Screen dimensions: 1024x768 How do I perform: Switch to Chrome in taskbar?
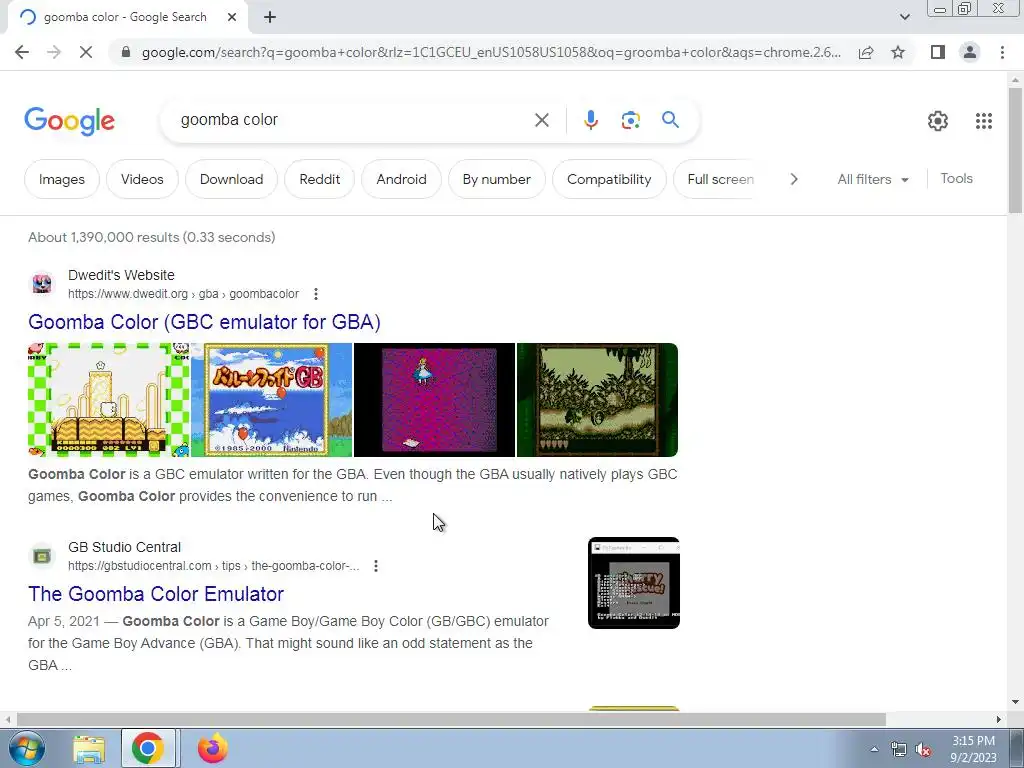pos(148,748)
